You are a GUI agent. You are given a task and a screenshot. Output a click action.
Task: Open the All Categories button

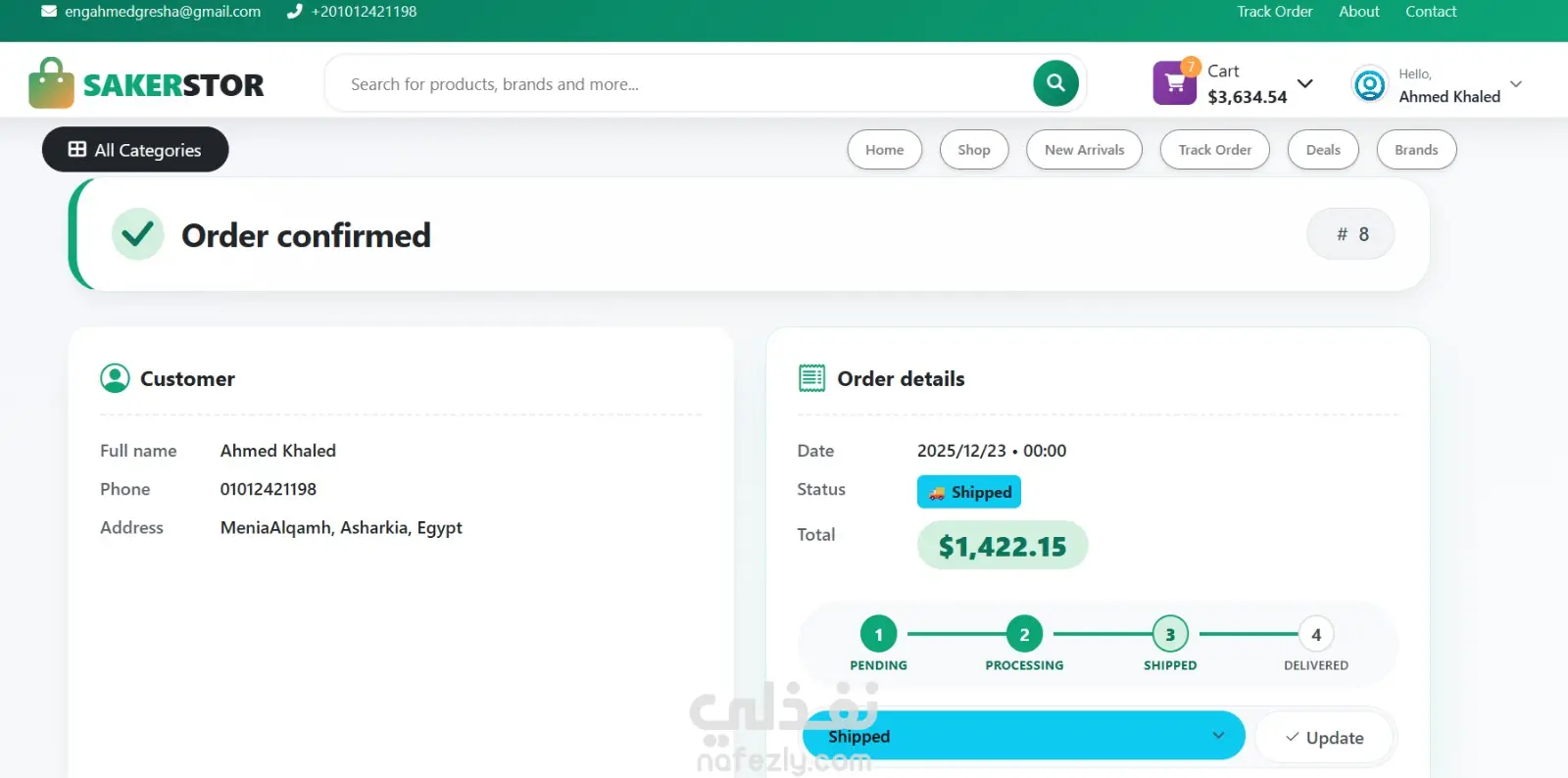135,150
